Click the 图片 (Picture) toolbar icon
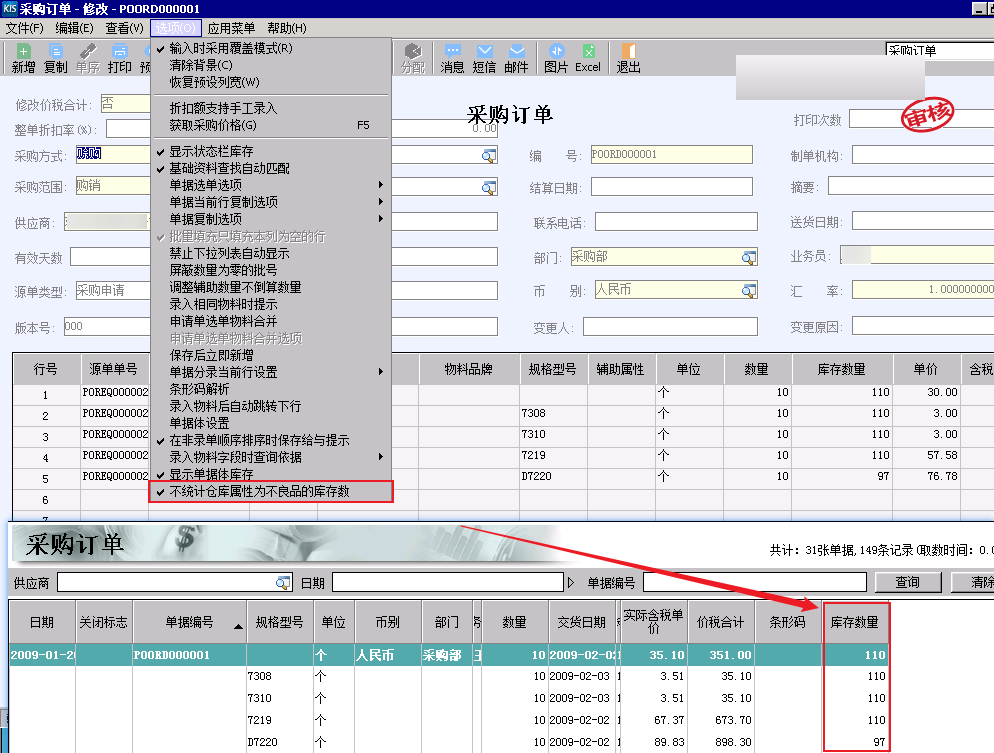This screenshot has height=753, width=994. coord(556,58)
